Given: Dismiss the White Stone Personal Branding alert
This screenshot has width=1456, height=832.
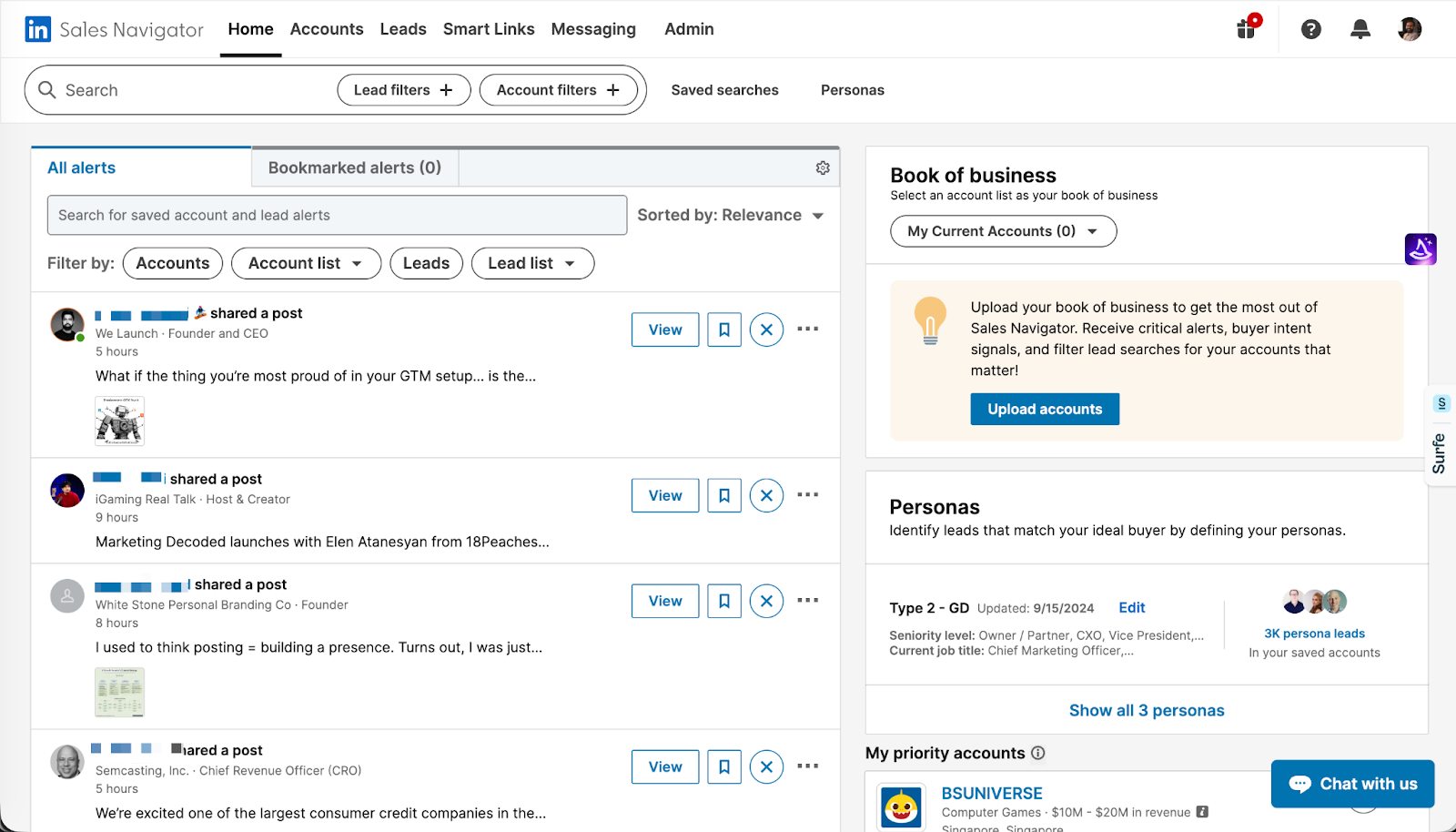Looking at the screenshot, I should tap(766, 601).
